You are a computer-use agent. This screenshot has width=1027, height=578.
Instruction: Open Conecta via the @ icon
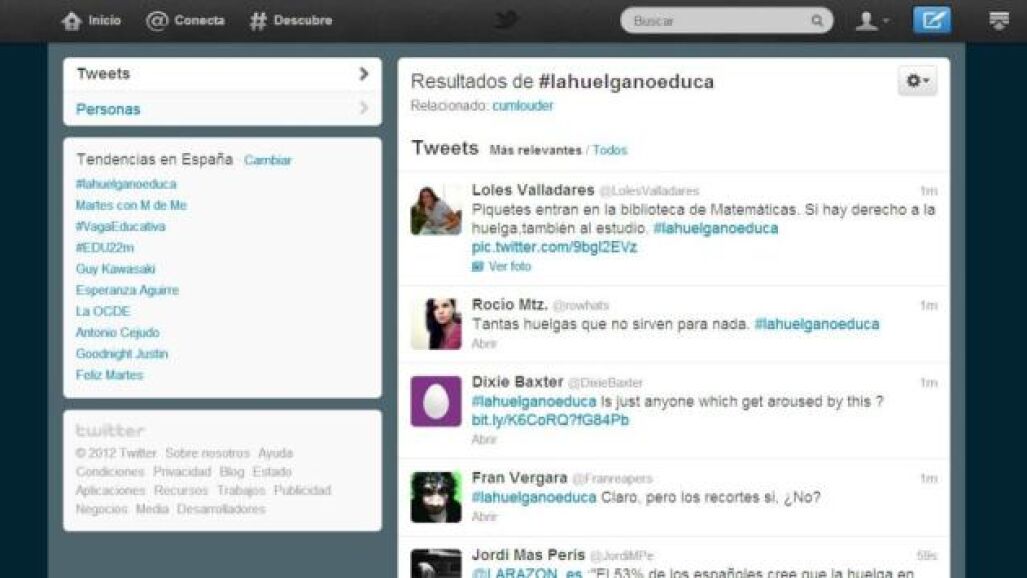click(157, 21)
